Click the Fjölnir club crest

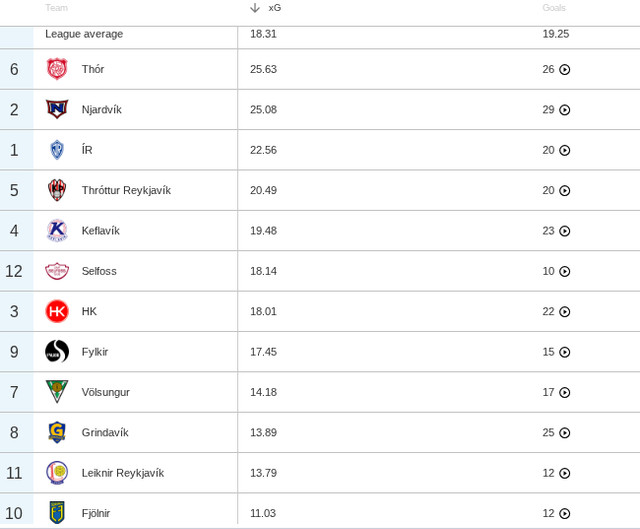point(57,513)
